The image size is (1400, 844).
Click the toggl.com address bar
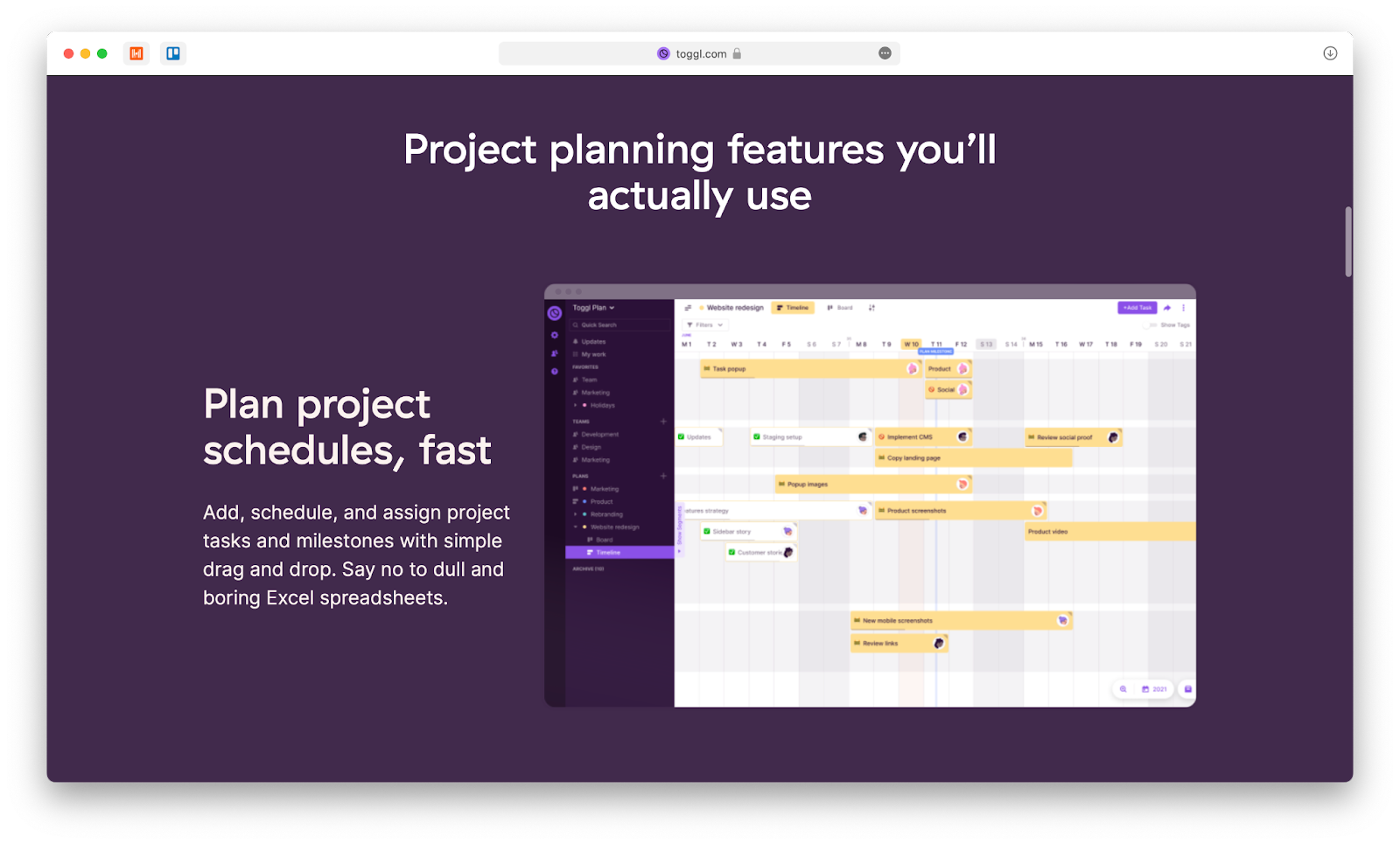pyautogui.click(x=699, y=53)
